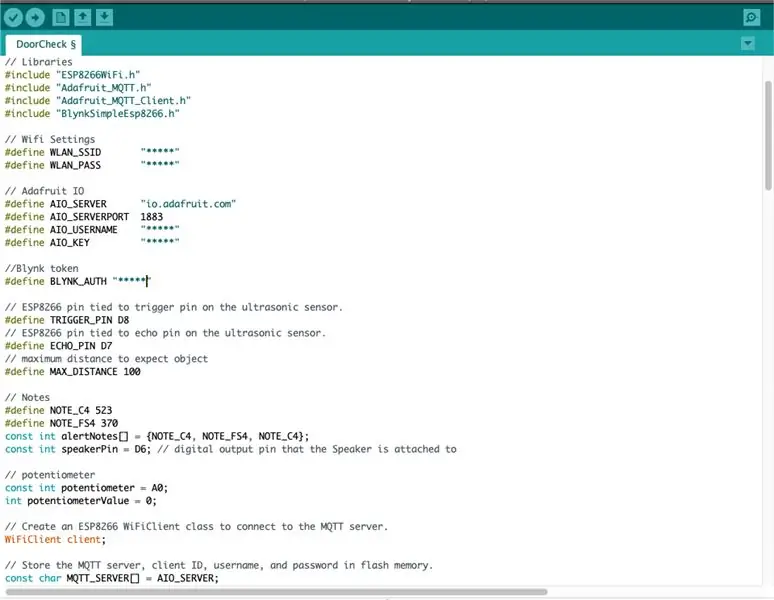Select the DoorCheck sketch tab
The width and height of the screenshot is (774, 600).
[x=44, y=44]
